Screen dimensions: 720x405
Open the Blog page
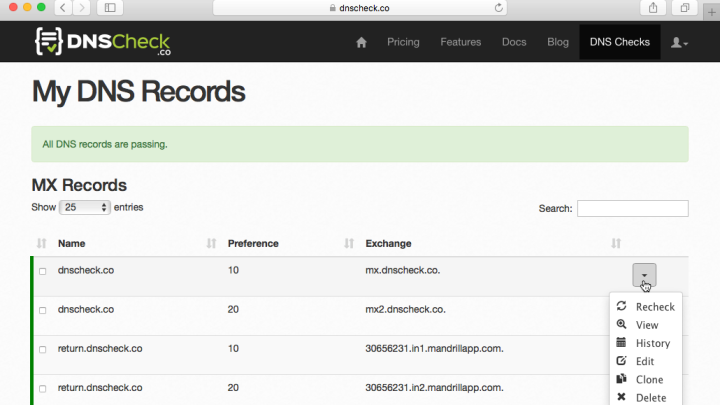coord(558,42)
